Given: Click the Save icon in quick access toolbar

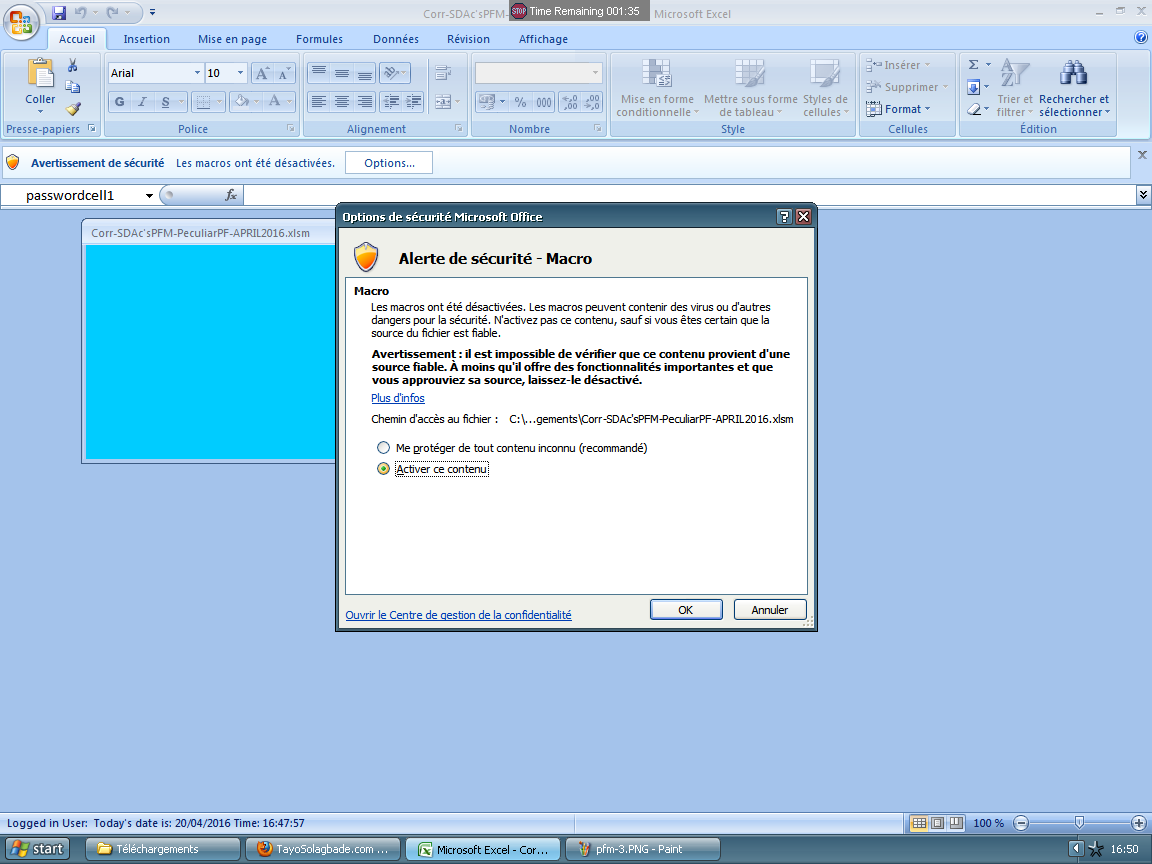Looking at the screenshot, I should 59,12.
